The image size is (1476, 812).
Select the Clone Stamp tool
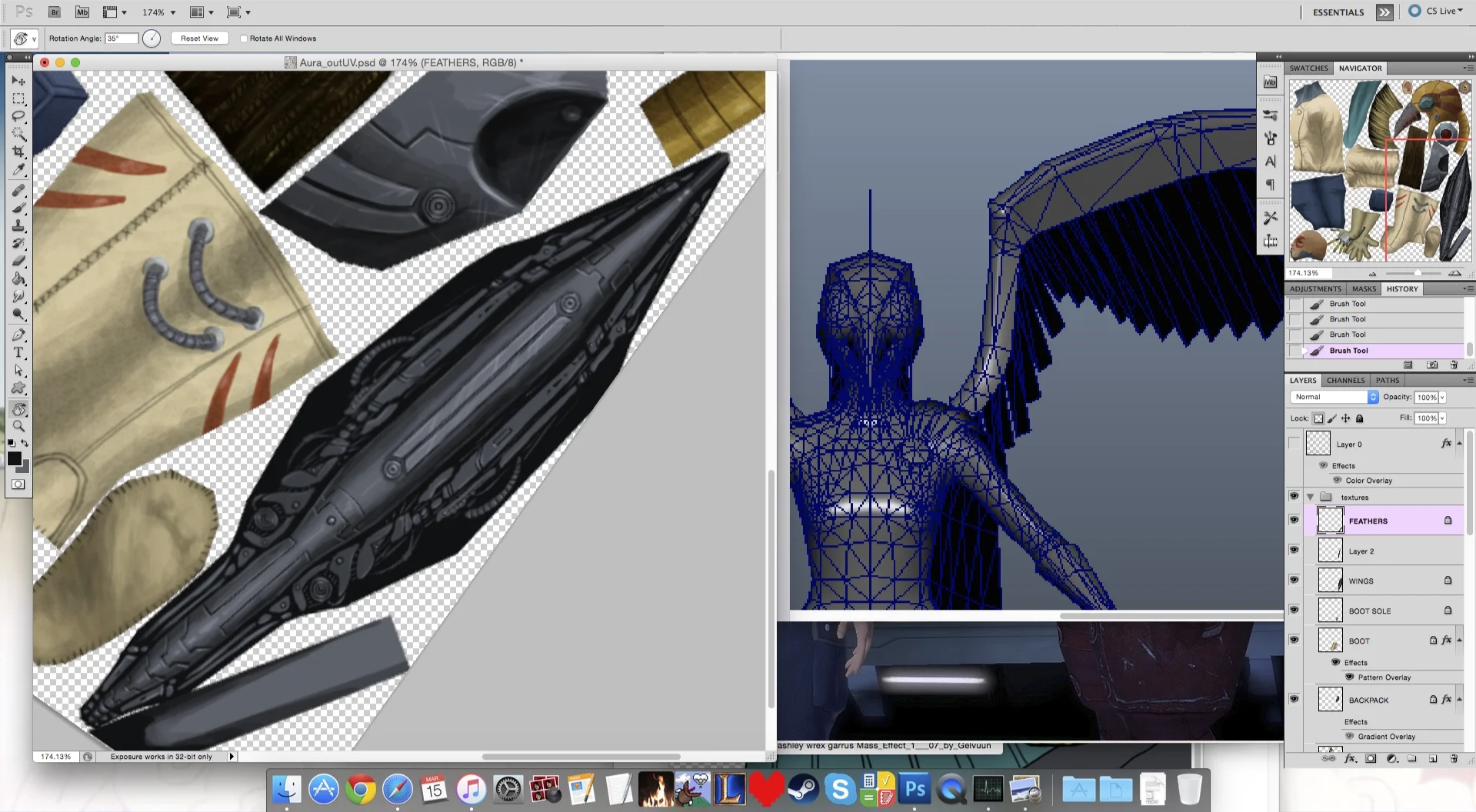(x=18, y=225)
